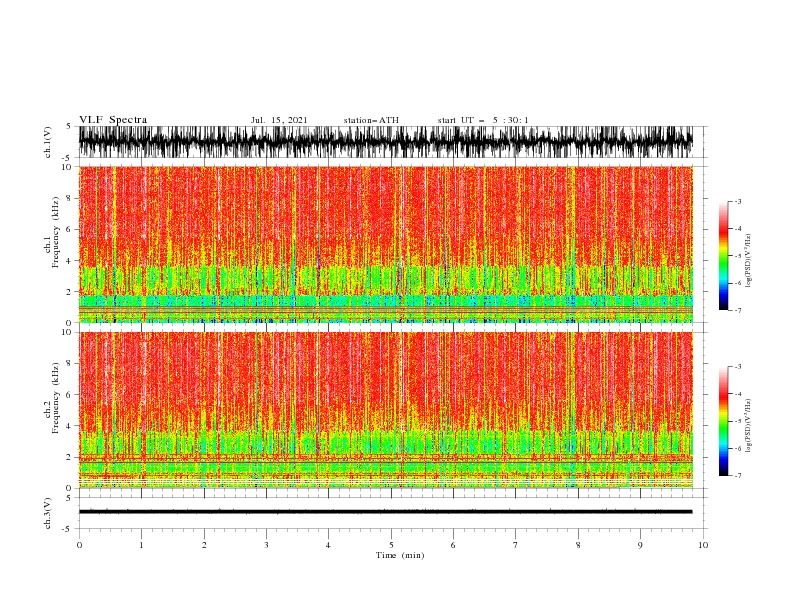Select the ch.2 "Frequency (kHz)" axis label

click(x=56, y=398)
